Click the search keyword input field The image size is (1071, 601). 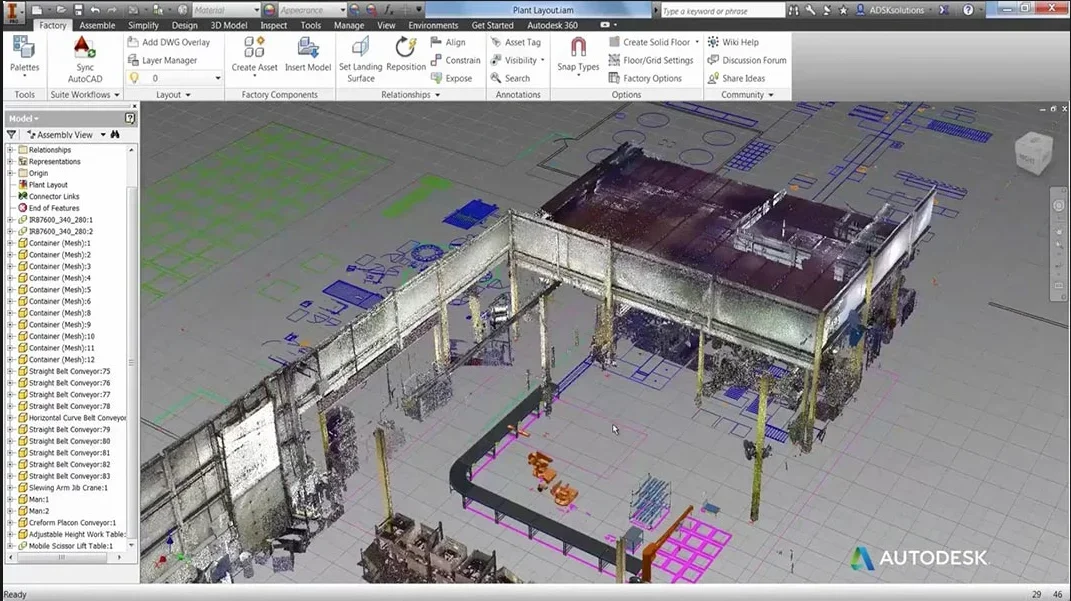722,10
